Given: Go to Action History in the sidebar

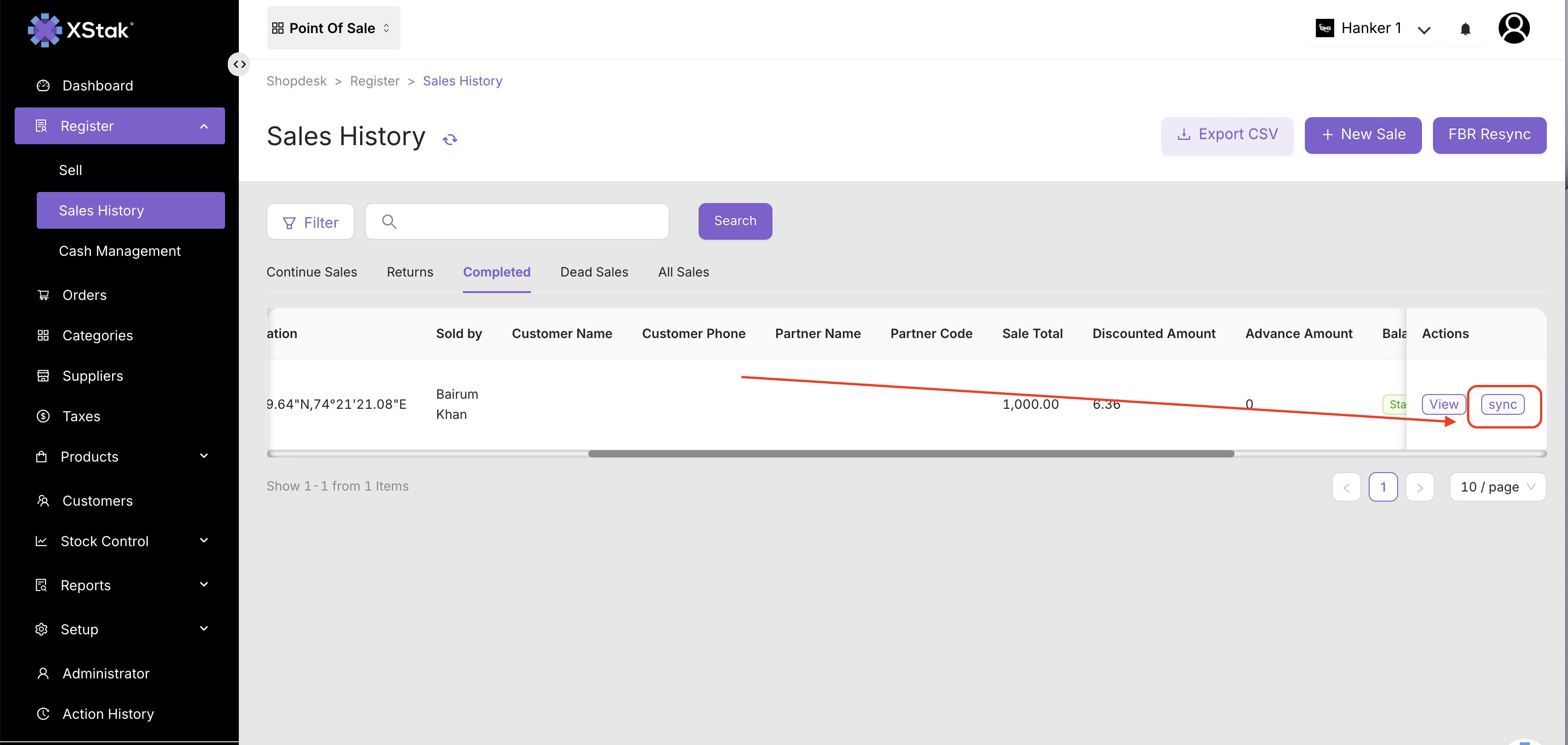Looking at the screenshot, I should [x=108, y=713].
